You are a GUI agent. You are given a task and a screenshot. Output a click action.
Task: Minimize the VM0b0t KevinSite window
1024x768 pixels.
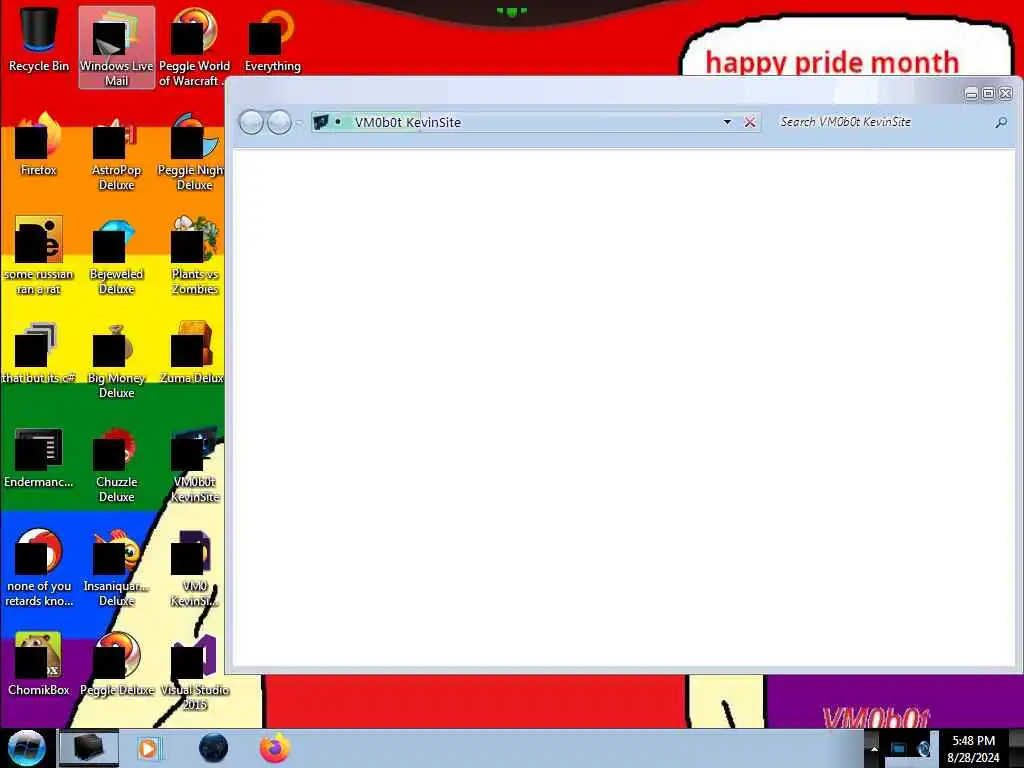971,93
